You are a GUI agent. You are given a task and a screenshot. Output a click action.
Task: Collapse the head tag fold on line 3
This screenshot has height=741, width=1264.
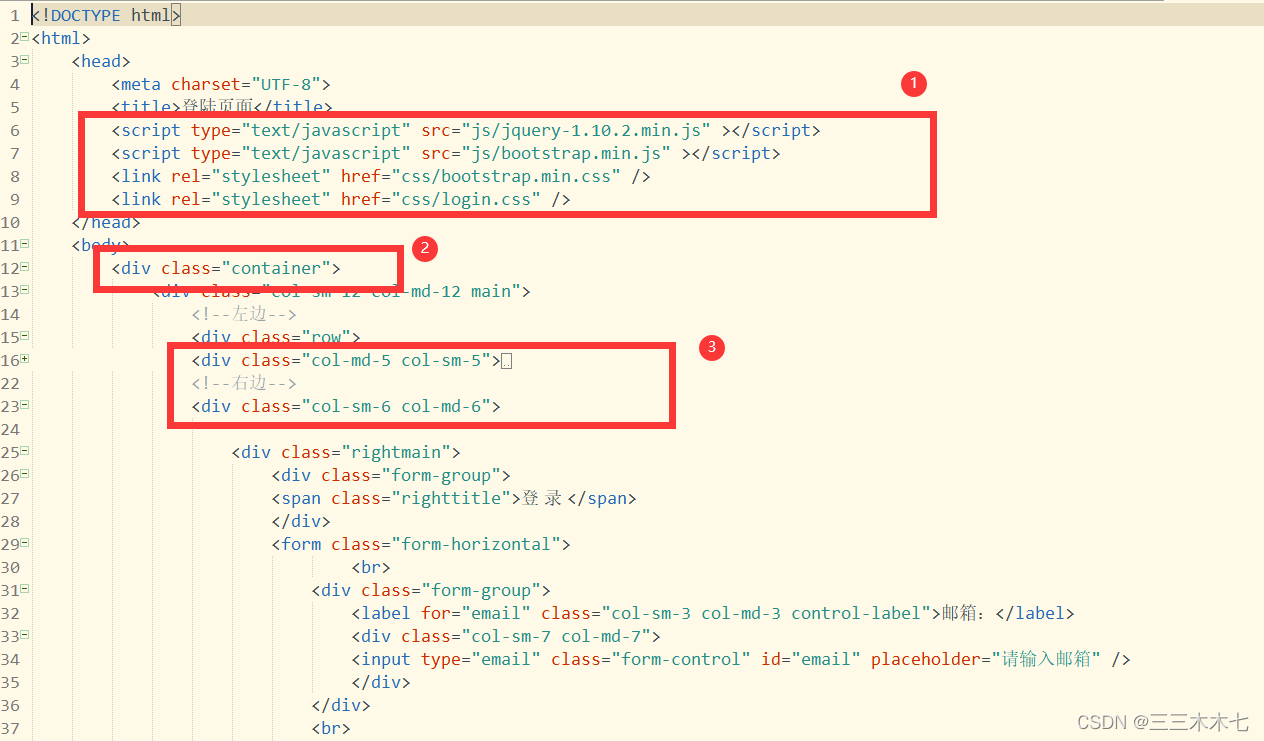tap(24, 61)
